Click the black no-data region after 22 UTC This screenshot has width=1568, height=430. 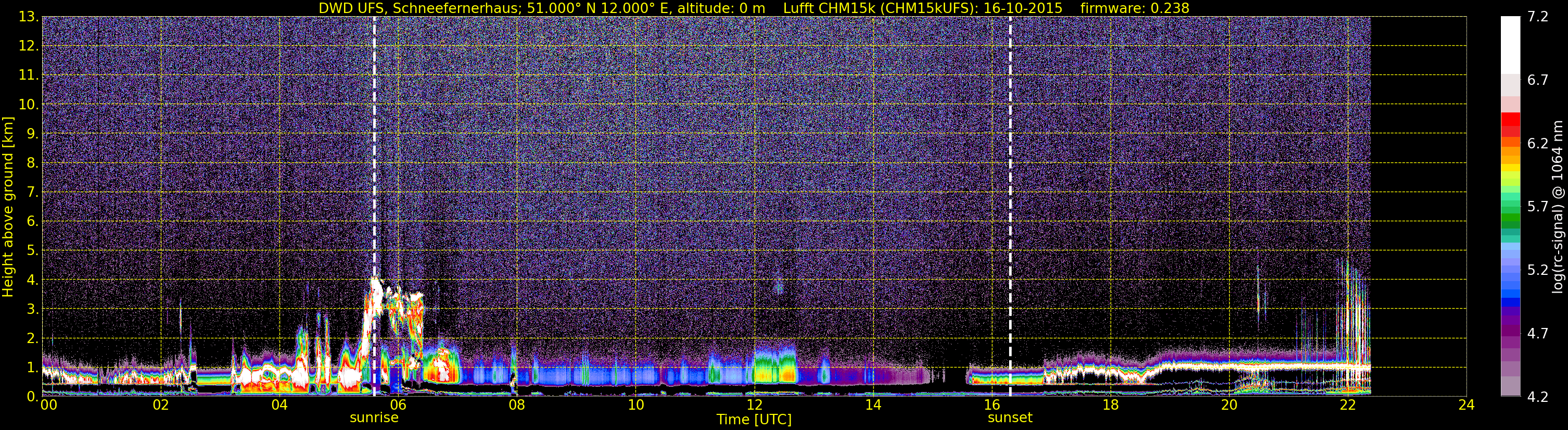coord(1418,207)
